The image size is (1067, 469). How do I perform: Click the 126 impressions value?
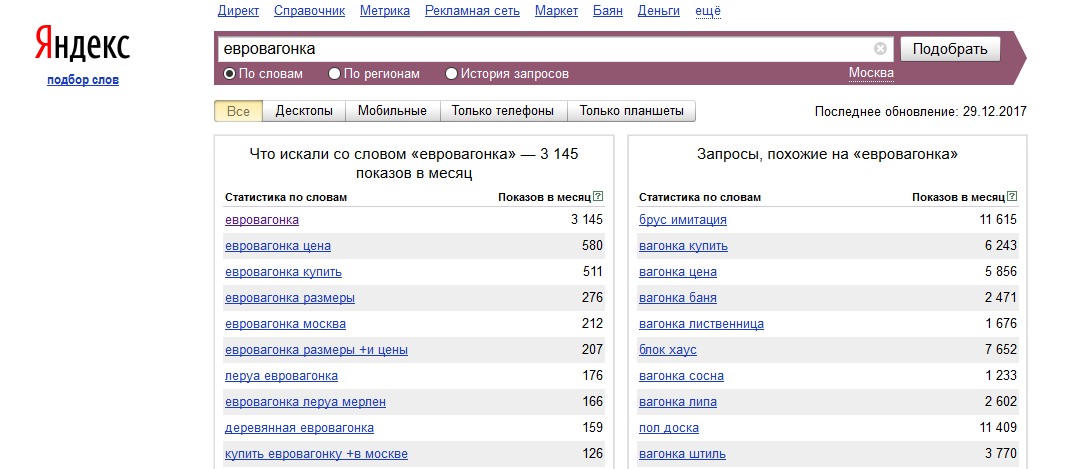click(x=592, y=453)
